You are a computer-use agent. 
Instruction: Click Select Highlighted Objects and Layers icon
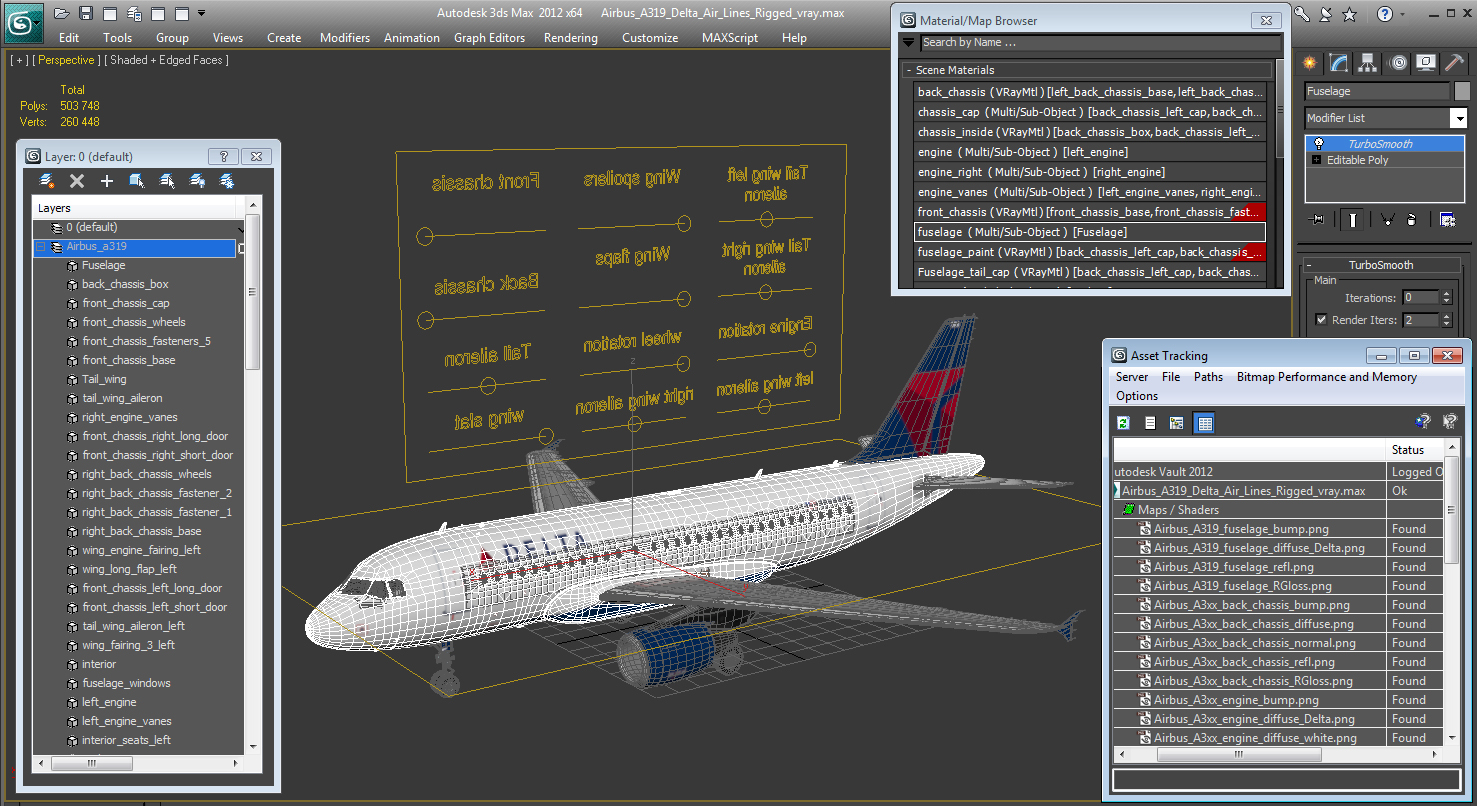137,181
